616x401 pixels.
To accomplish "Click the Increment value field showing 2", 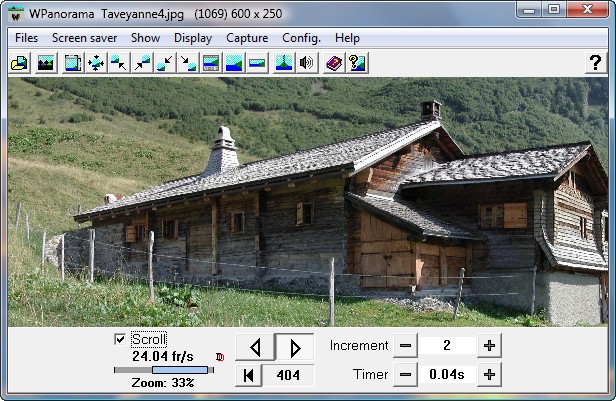I will (x=447, y=346).
